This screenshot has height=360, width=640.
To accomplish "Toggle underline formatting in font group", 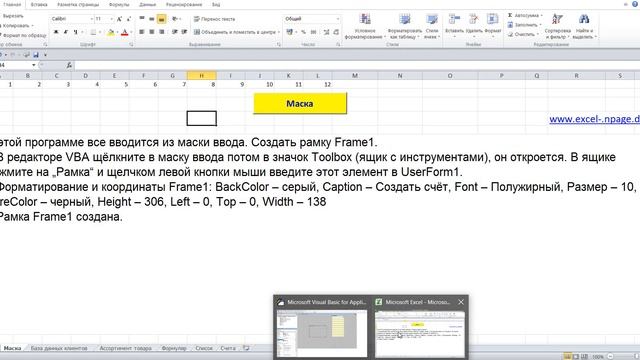I will 76,32.
